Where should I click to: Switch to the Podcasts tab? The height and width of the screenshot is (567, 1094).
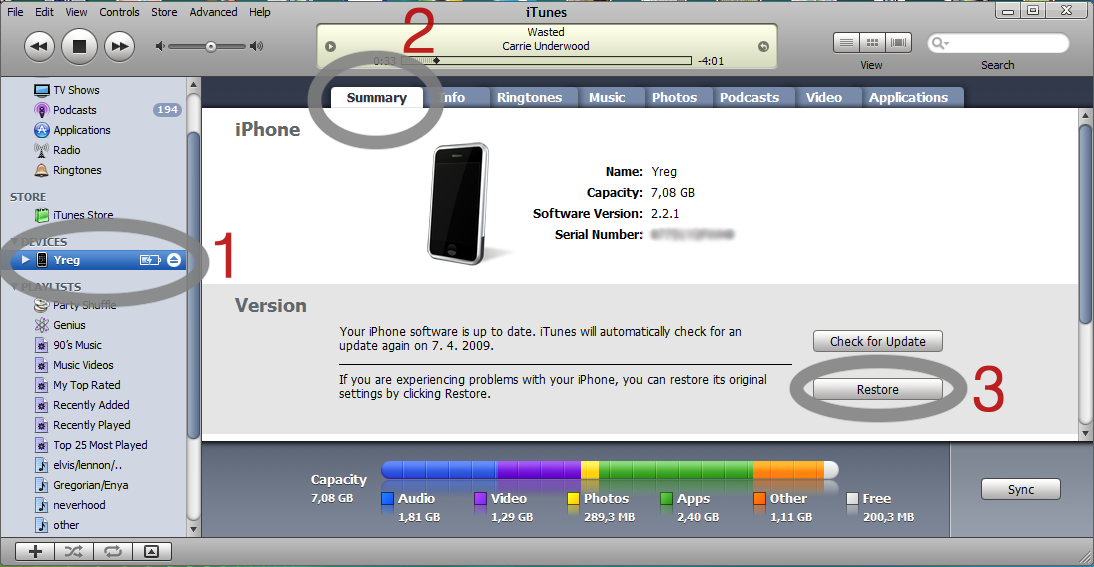pyautogui.click(x=749, y=98)
